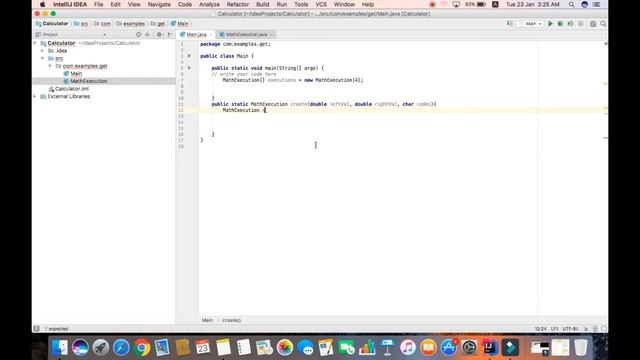Expand the .idea folder

click(x=42, y=51)
